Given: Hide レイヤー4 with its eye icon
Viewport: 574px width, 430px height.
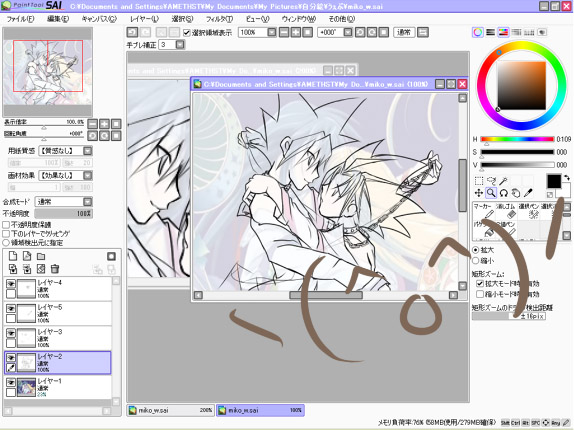Looking at the screenshot, I should point(11,284).
